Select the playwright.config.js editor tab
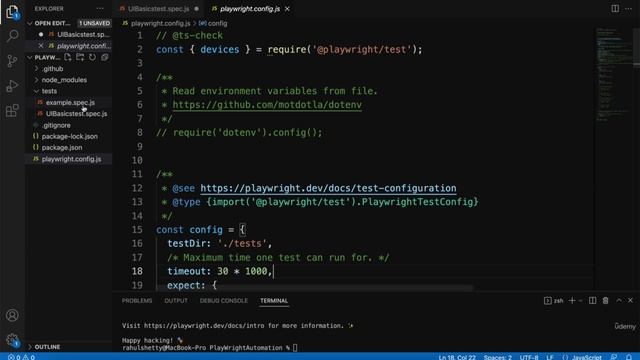This screenshot has width=640, height=360. tap(250, 9)
